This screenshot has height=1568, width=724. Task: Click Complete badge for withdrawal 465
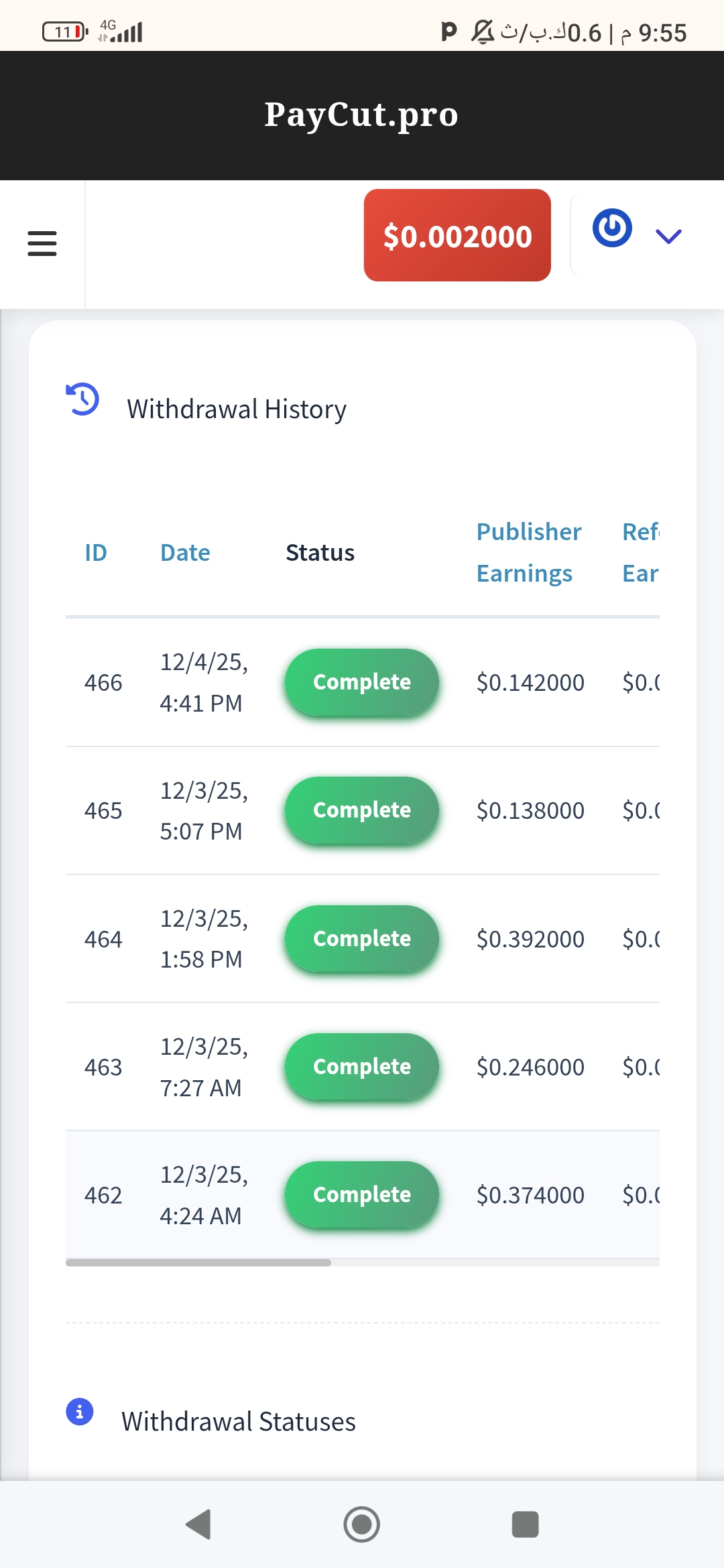coord(362,810)
